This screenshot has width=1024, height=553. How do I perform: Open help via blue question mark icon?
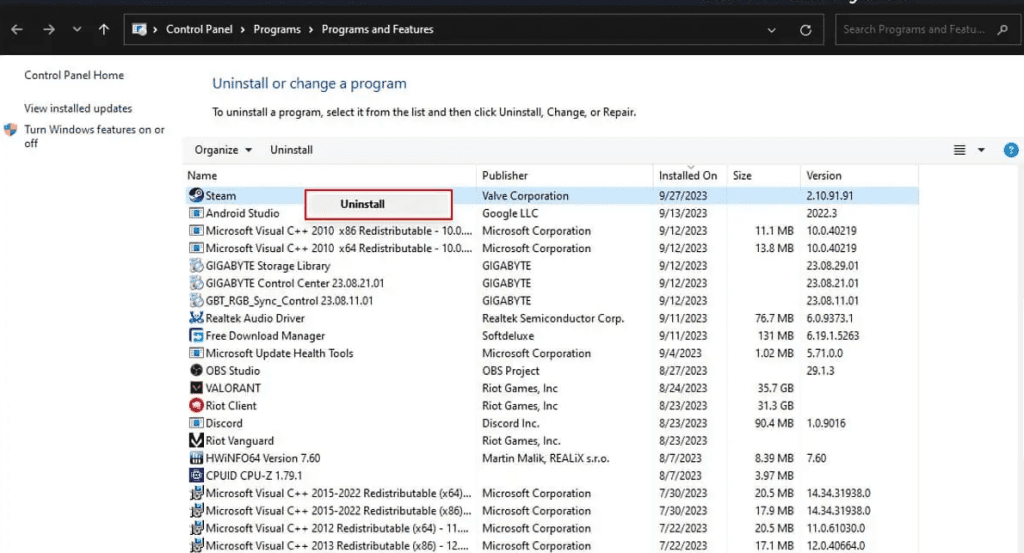pyautogui.click(x=1010, y=150)
